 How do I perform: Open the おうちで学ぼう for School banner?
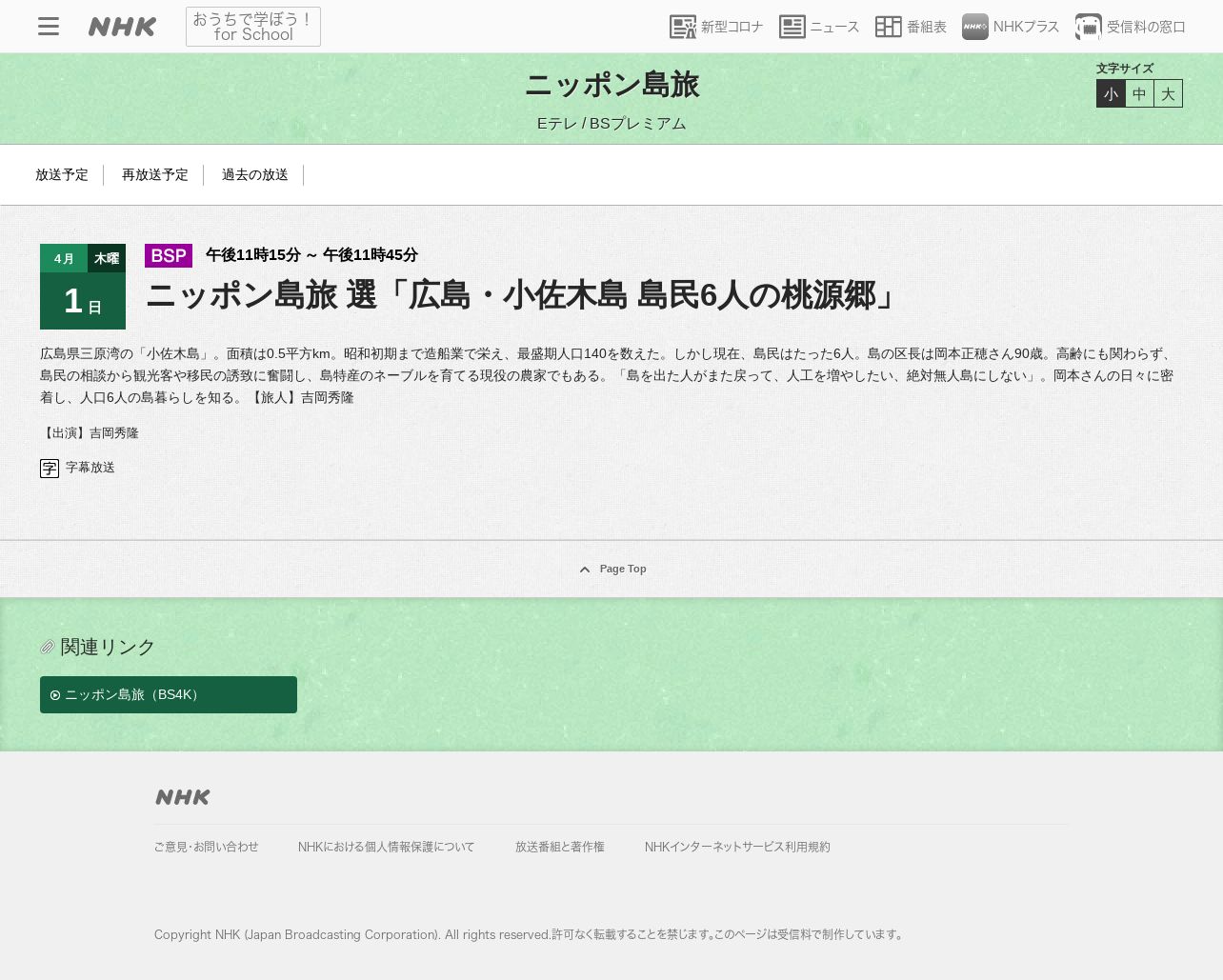tap(253, 27)
